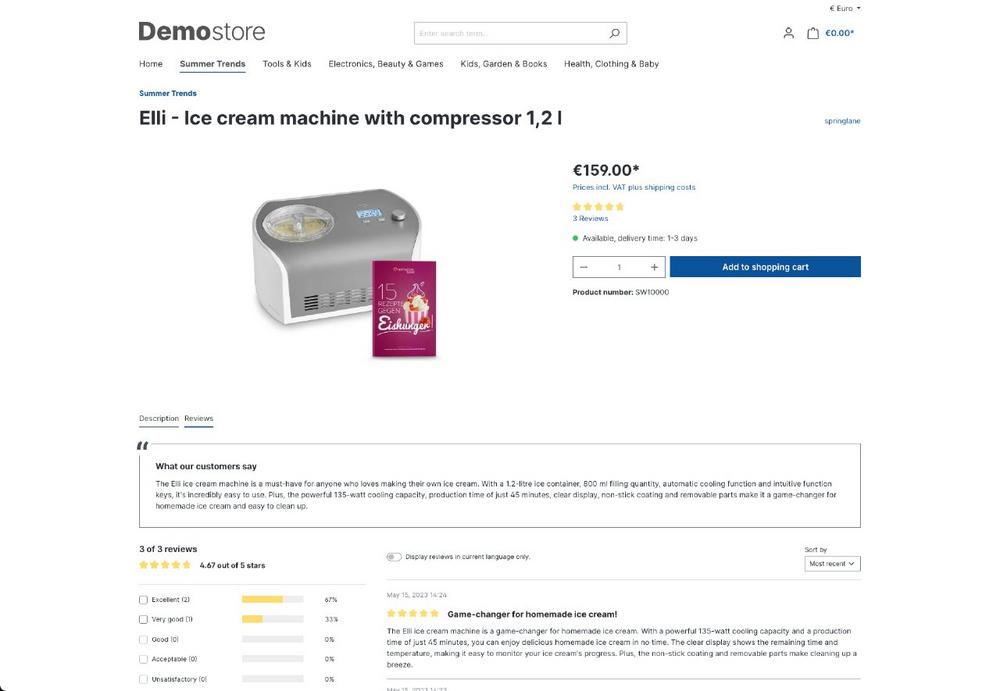Check the Excellent rating filter
This screenshot has height=691, width=1000.
143,600
